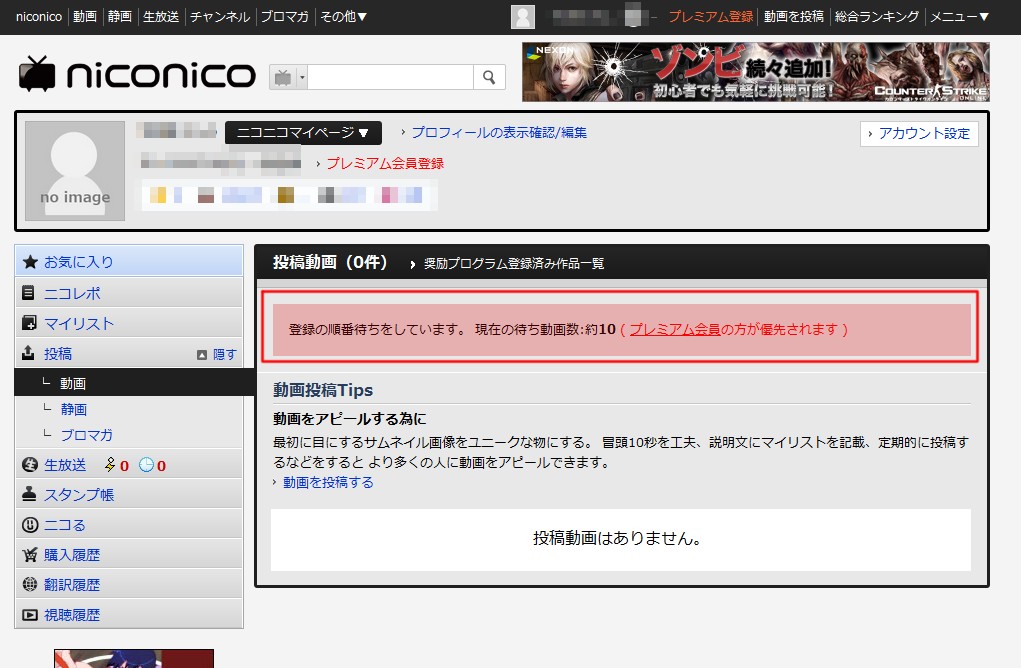Select 総合ランキング in top bar
Image resolution: width=1021 pixels, height=668 pixels.
click(876, 16)
